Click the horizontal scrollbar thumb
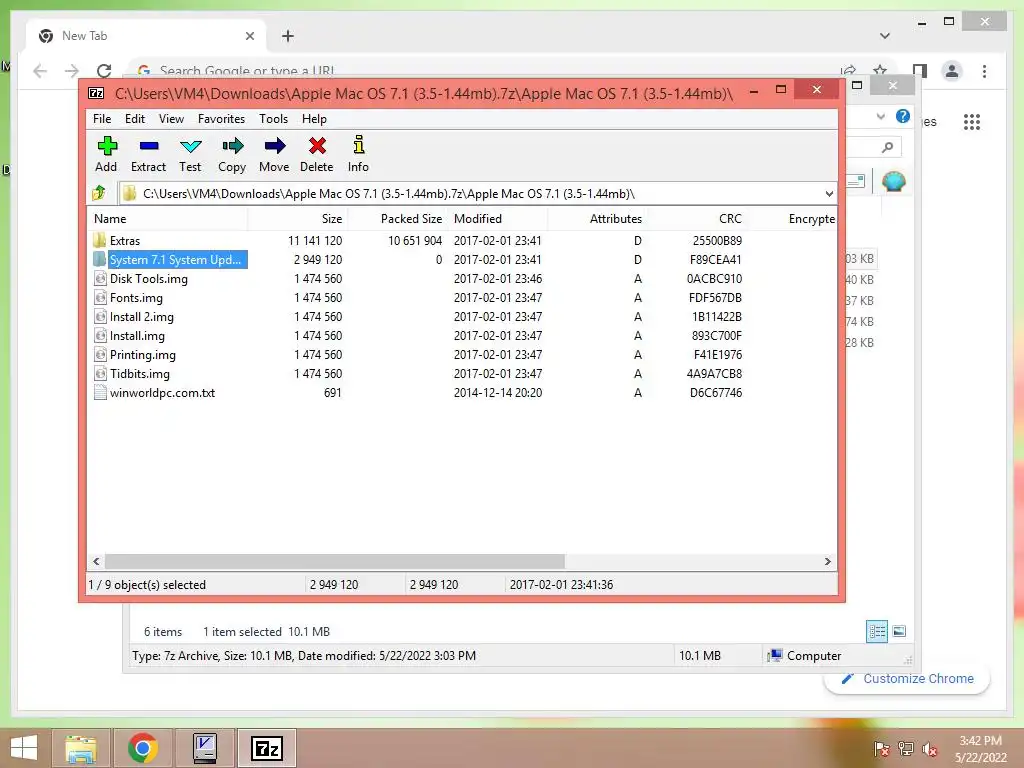This screenshot has height=768, width=1024. 334,562
